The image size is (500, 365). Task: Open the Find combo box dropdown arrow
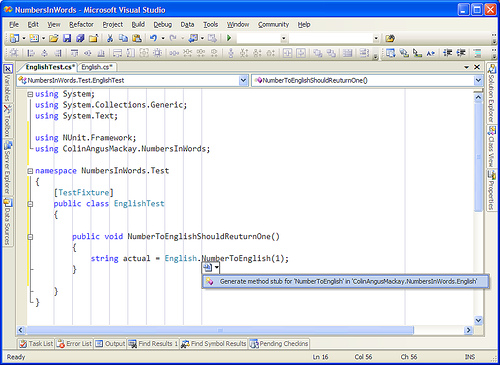(x=376, y=38)
